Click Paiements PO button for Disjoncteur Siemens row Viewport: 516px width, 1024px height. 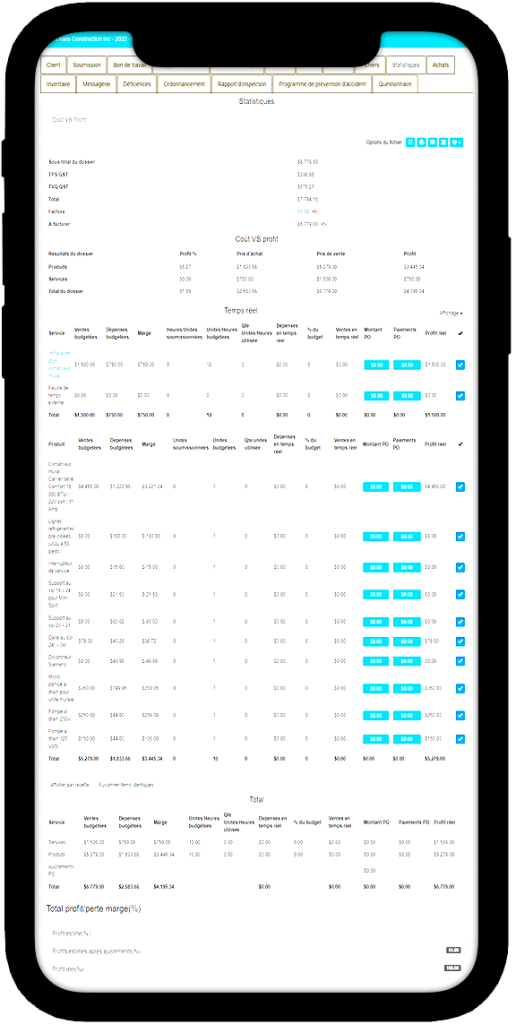pyautogui.click(x=407, y=662)
